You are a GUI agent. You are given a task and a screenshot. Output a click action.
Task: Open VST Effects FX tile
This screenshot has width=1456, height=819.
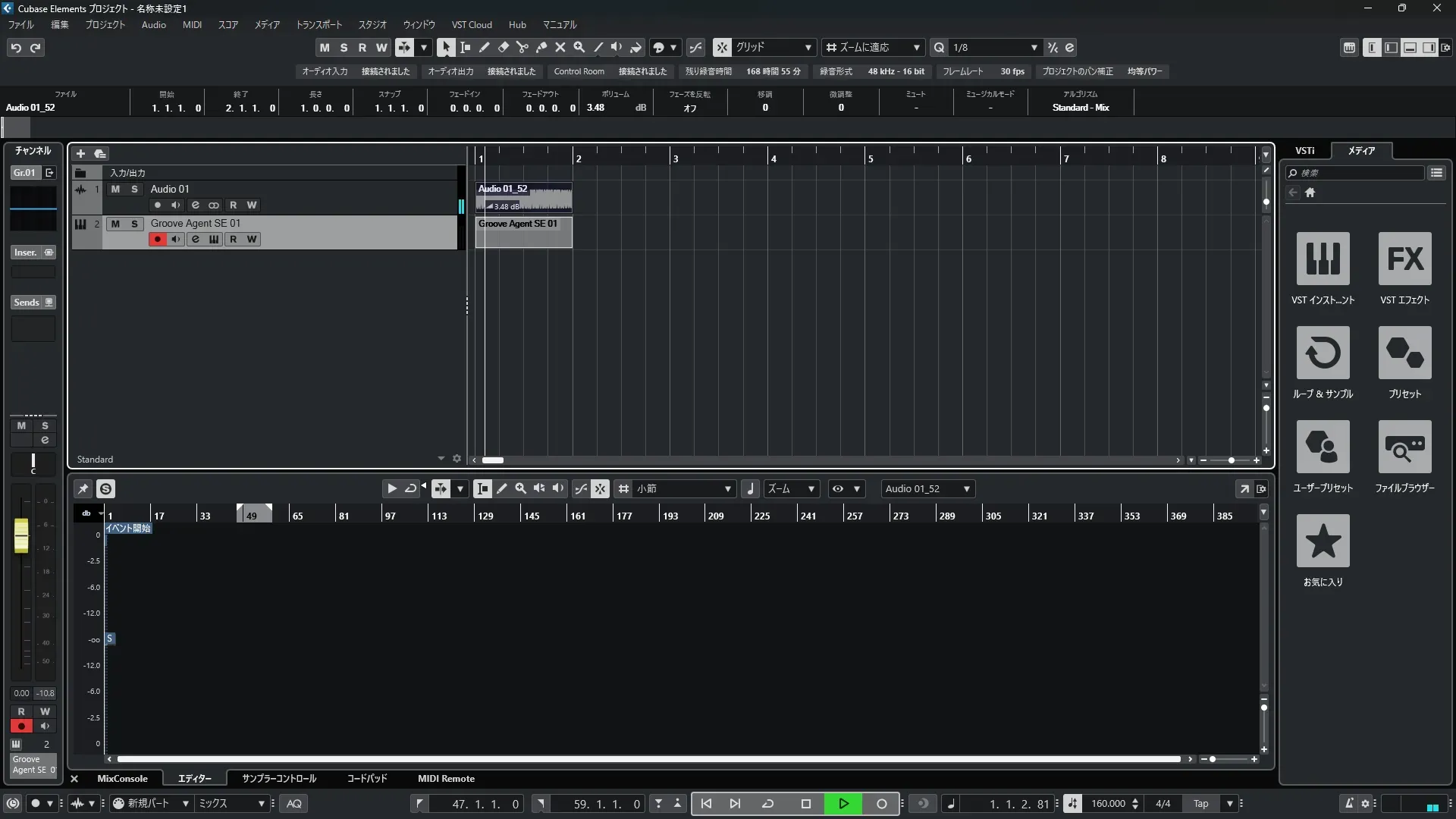pos(1404,259)
